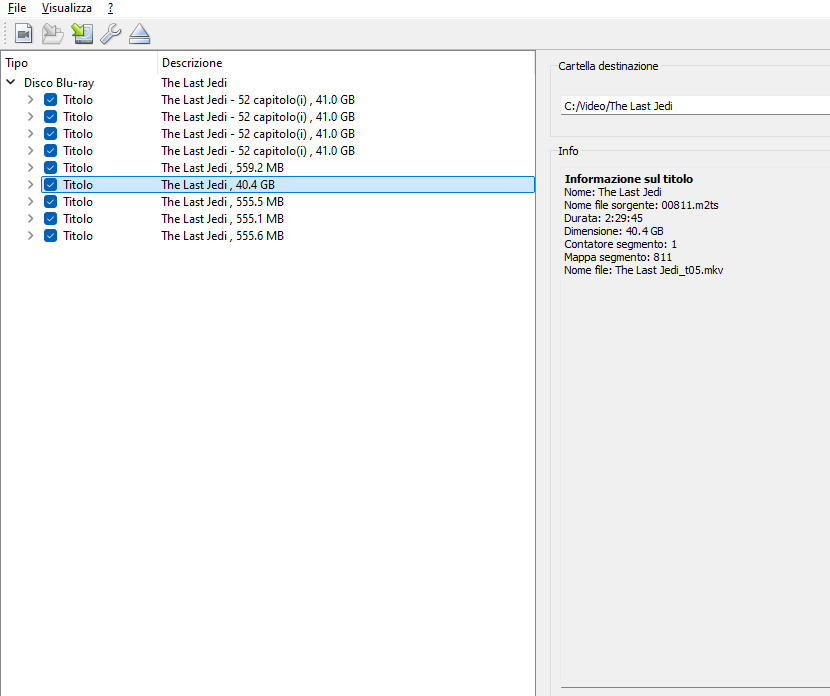The width and height of the screenshot is (830, 696).
Task: Click the 'Cartella destinazione' group label
Action: [608, 66]
